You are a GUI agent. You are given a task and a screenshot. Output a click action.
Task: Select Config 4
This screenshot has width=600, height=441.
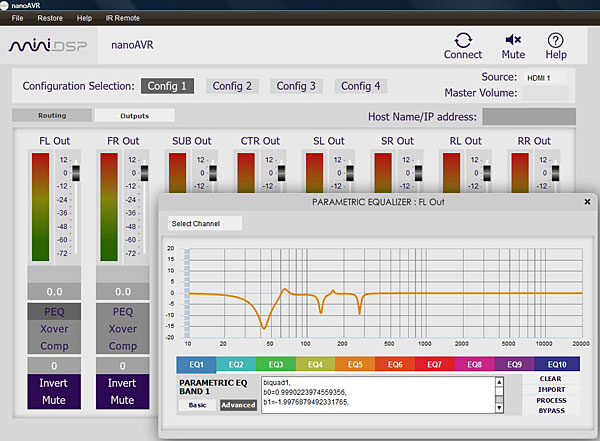[361, 86]
